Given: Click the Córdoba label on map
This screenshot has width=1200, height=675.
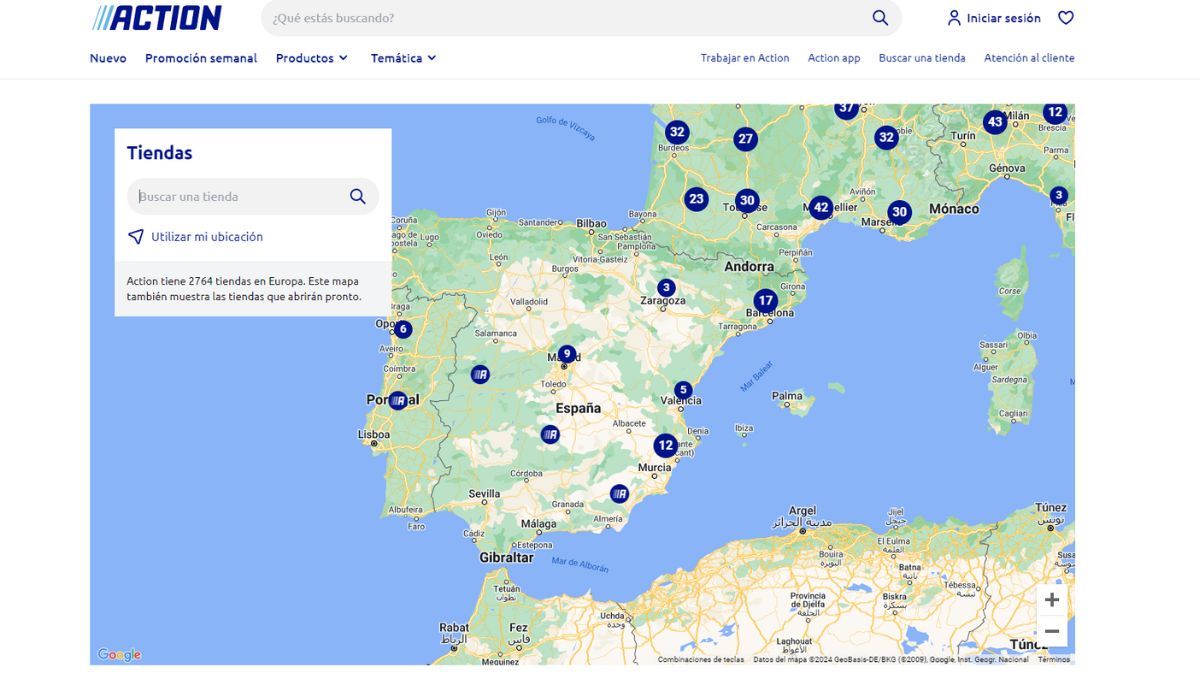Looking at the screenshot, I should pyautogui.click(x=526, y=474).
